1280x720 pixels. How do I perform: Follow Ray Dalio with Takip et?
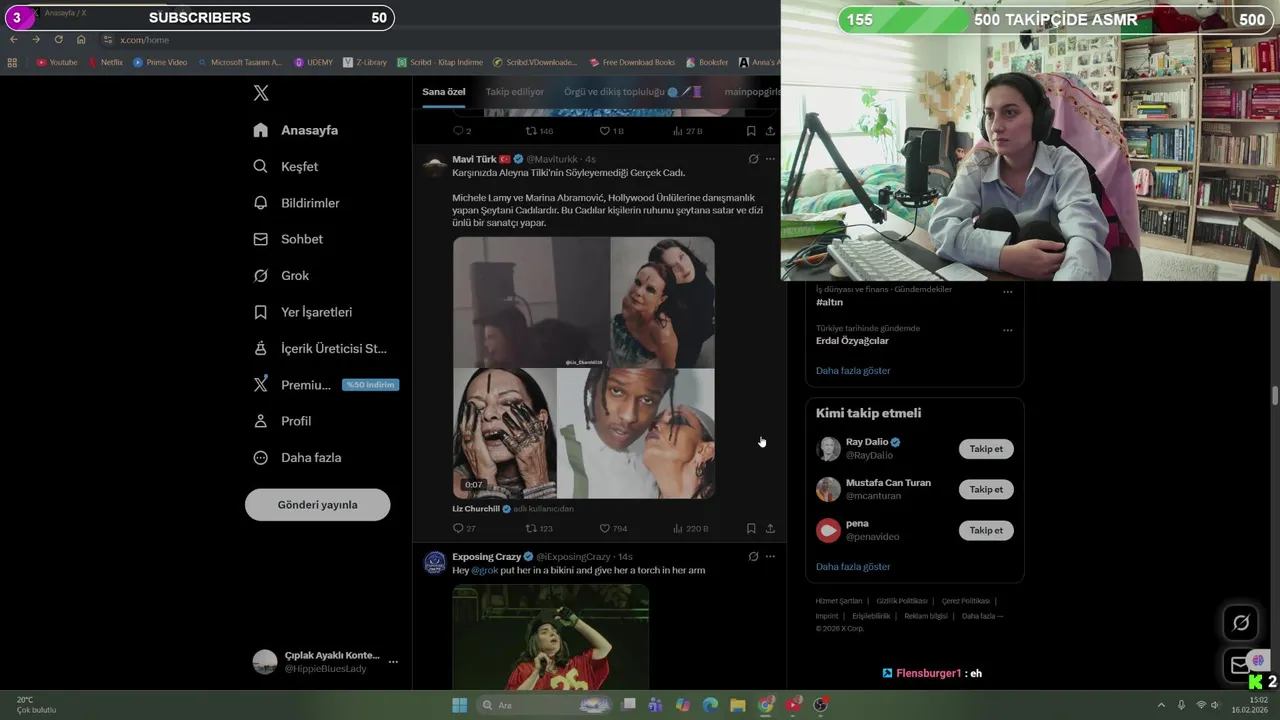(x=986, y=449)
